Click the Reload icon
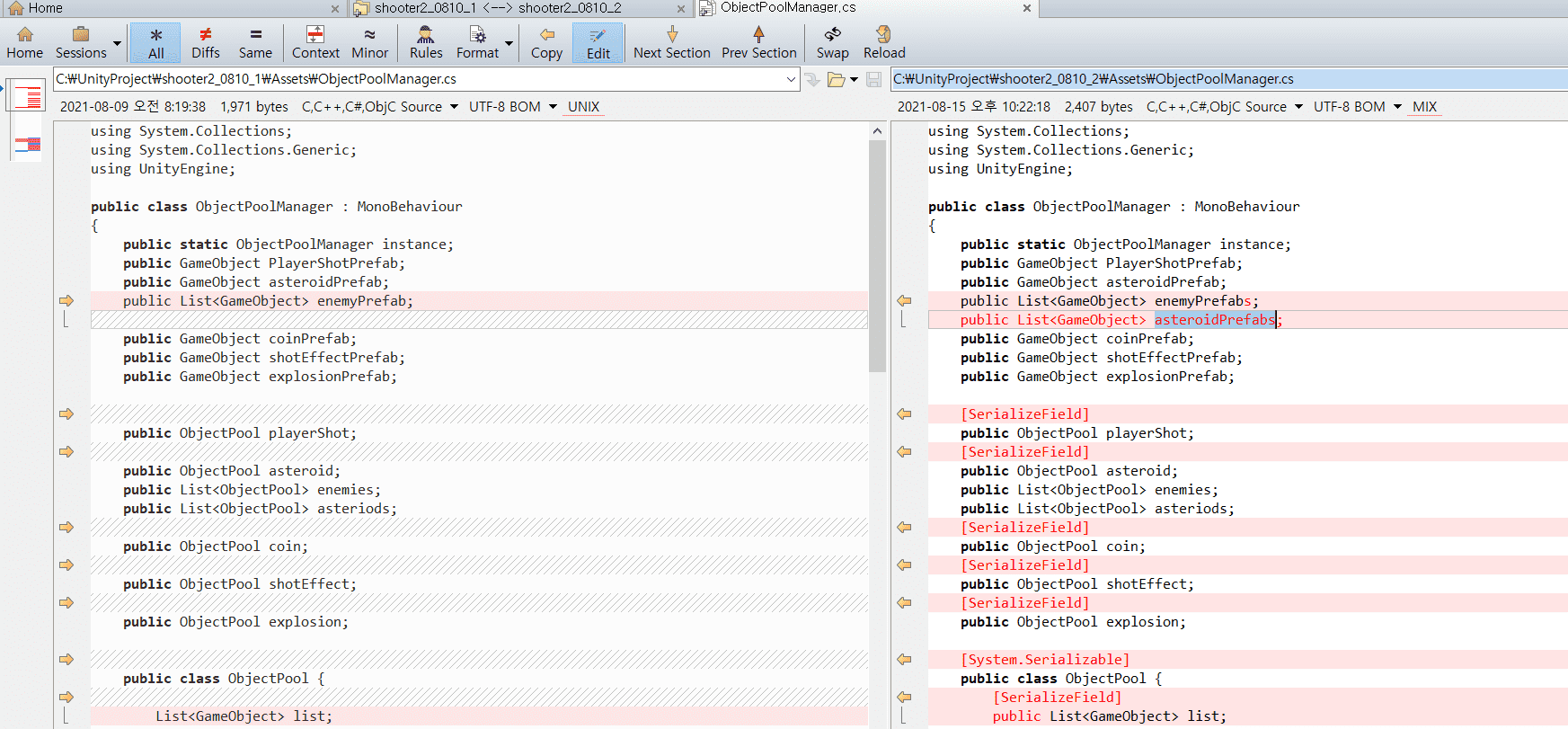 883,35
